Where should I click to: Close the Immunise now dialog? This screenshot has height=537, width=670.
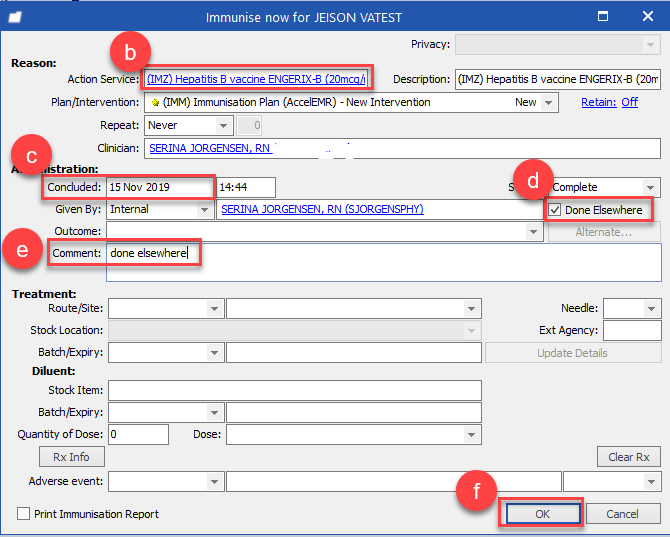tap(648, 16)
